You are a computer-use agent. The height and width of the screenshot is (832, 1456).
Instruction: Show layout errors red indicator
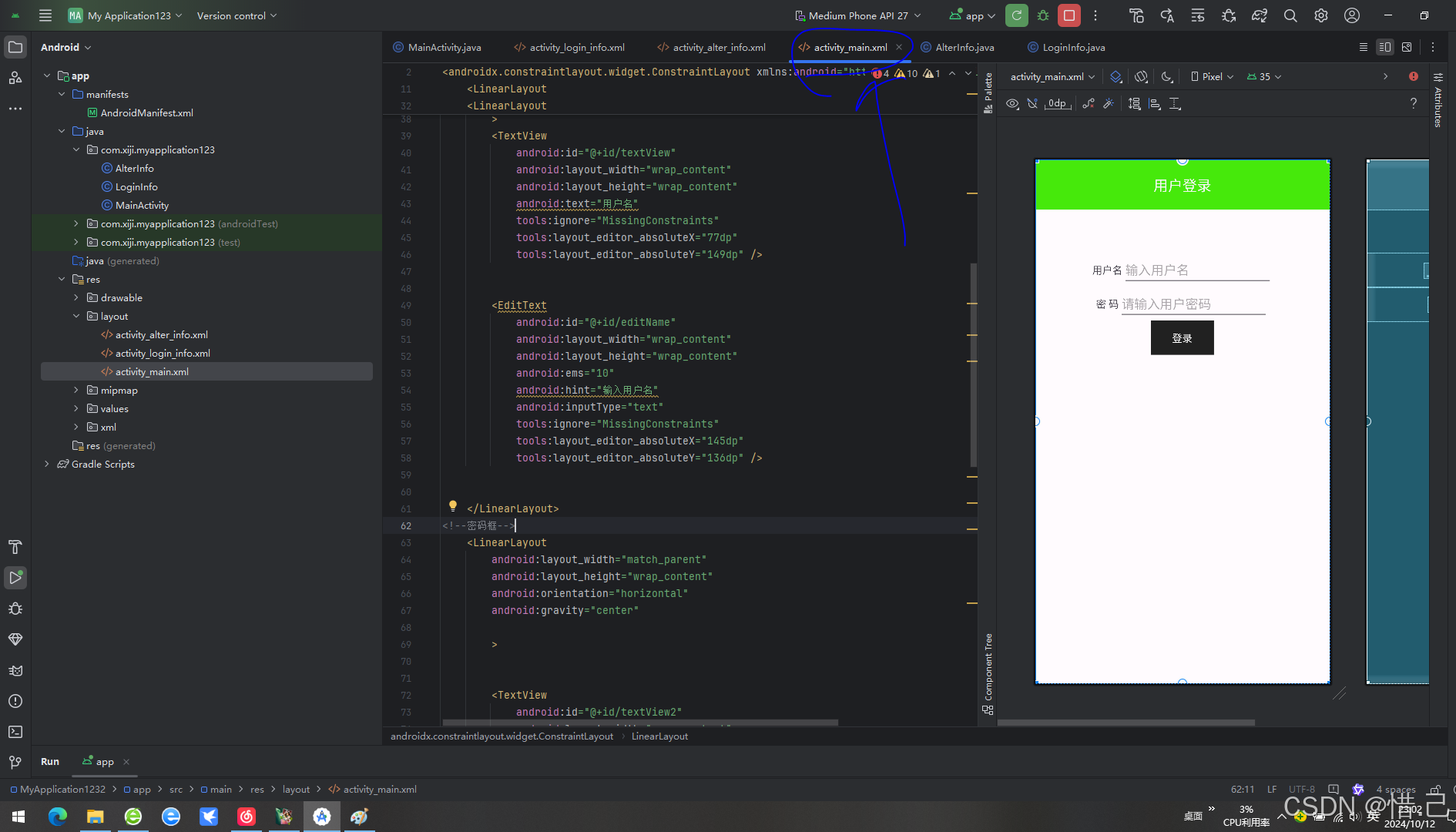tap(1414, 76)
